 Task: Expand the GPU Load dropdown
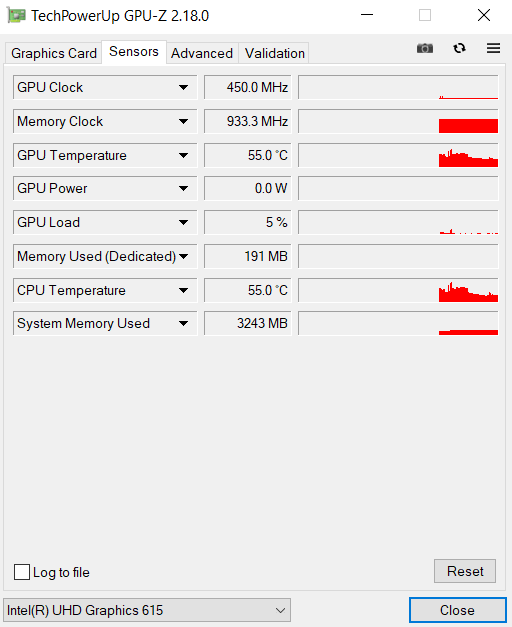pos(184,222)
